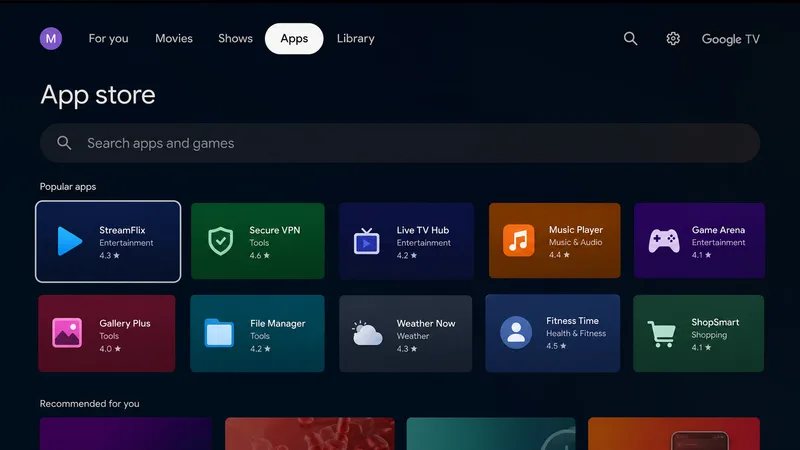
Task: Open the Shows tab
Action: [235, 39]
